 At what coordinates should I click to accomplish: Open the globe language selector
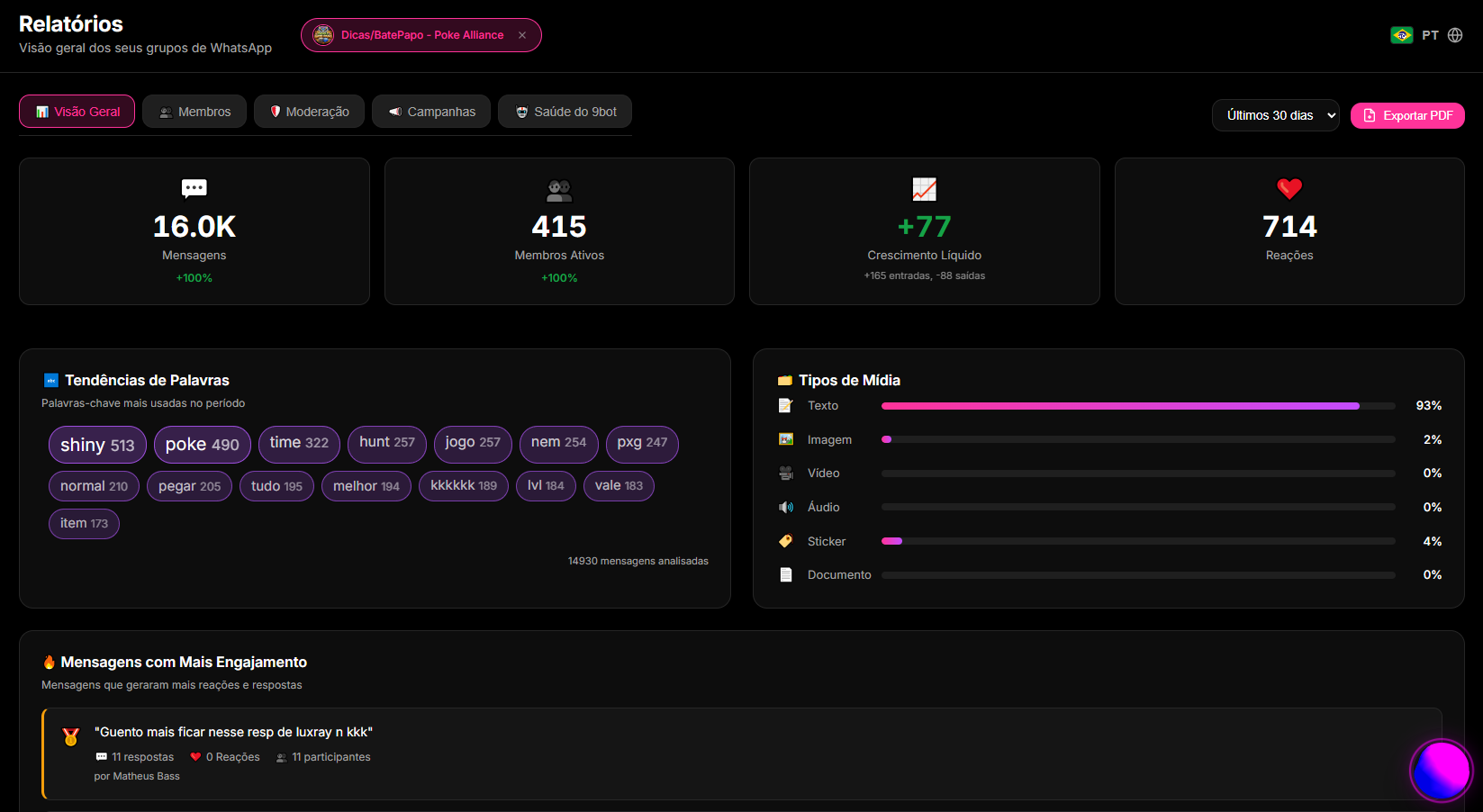coord(1455,35)
